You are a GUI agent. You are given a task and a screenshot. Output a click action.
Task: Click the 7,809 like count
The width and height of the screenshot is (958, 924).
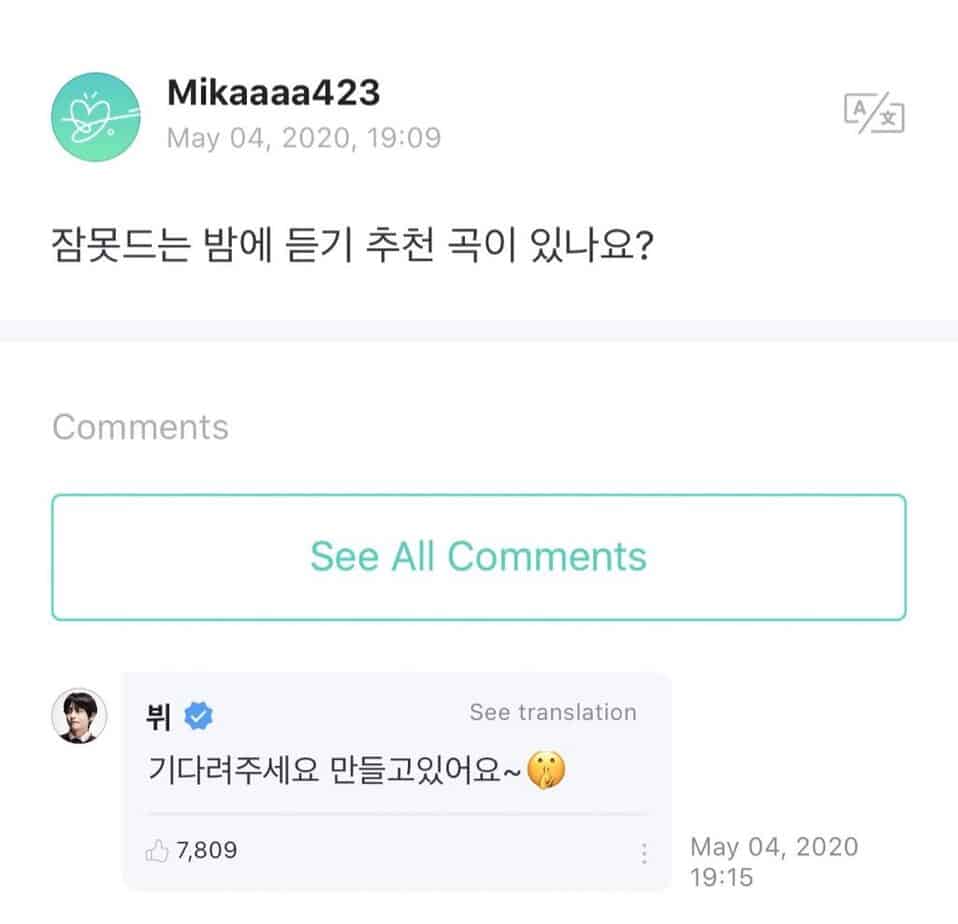[206, 852]
